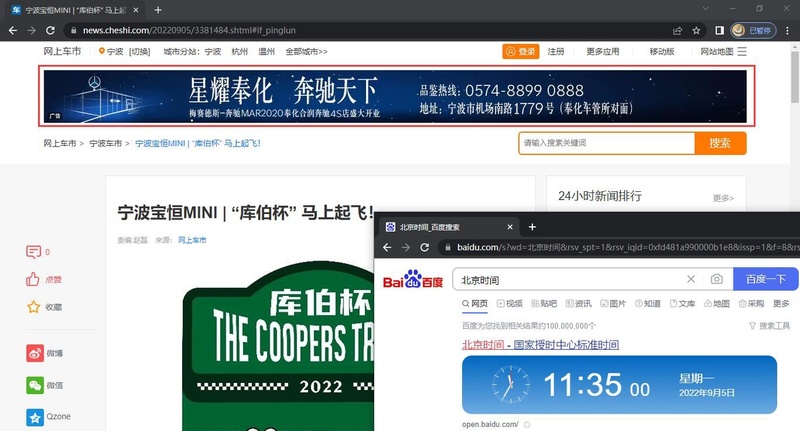This screenshot has height=431, width=800.
Task: Expand 全部城市>> list
Action: [306, 52]
